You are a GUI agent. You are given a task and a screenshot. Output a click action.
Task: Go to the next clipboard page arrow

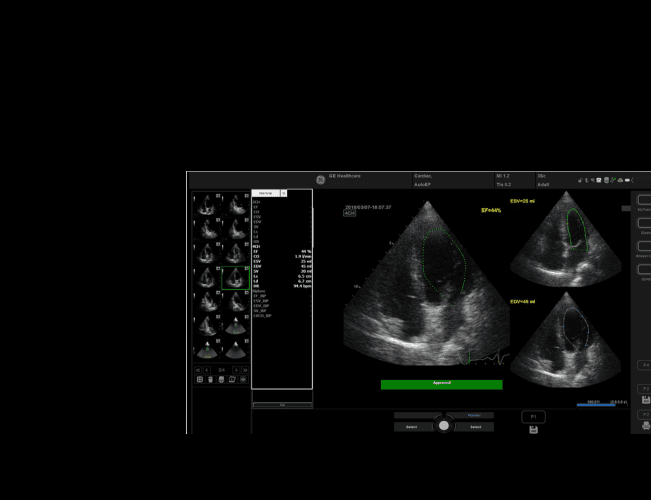235,370
